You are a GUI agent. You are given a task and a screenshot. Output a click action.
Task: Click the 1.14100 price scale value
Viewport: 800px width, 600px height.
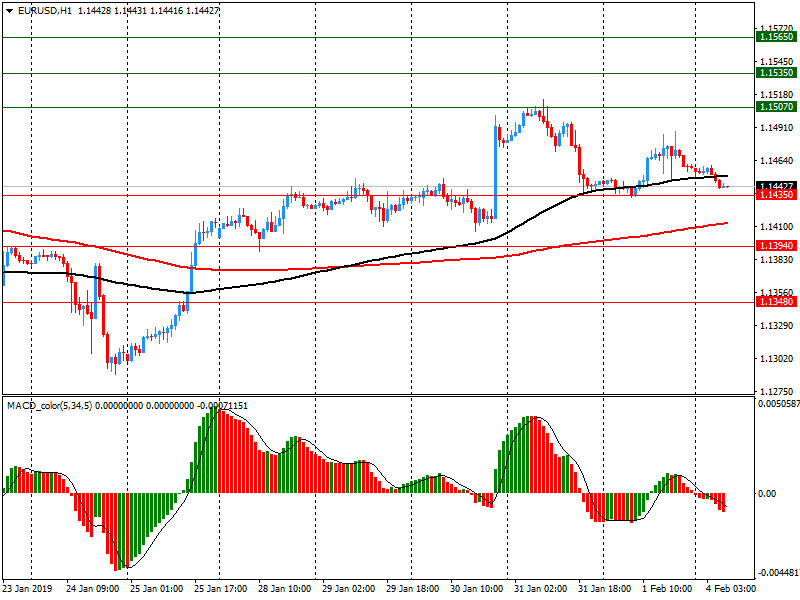click(777, 227)
